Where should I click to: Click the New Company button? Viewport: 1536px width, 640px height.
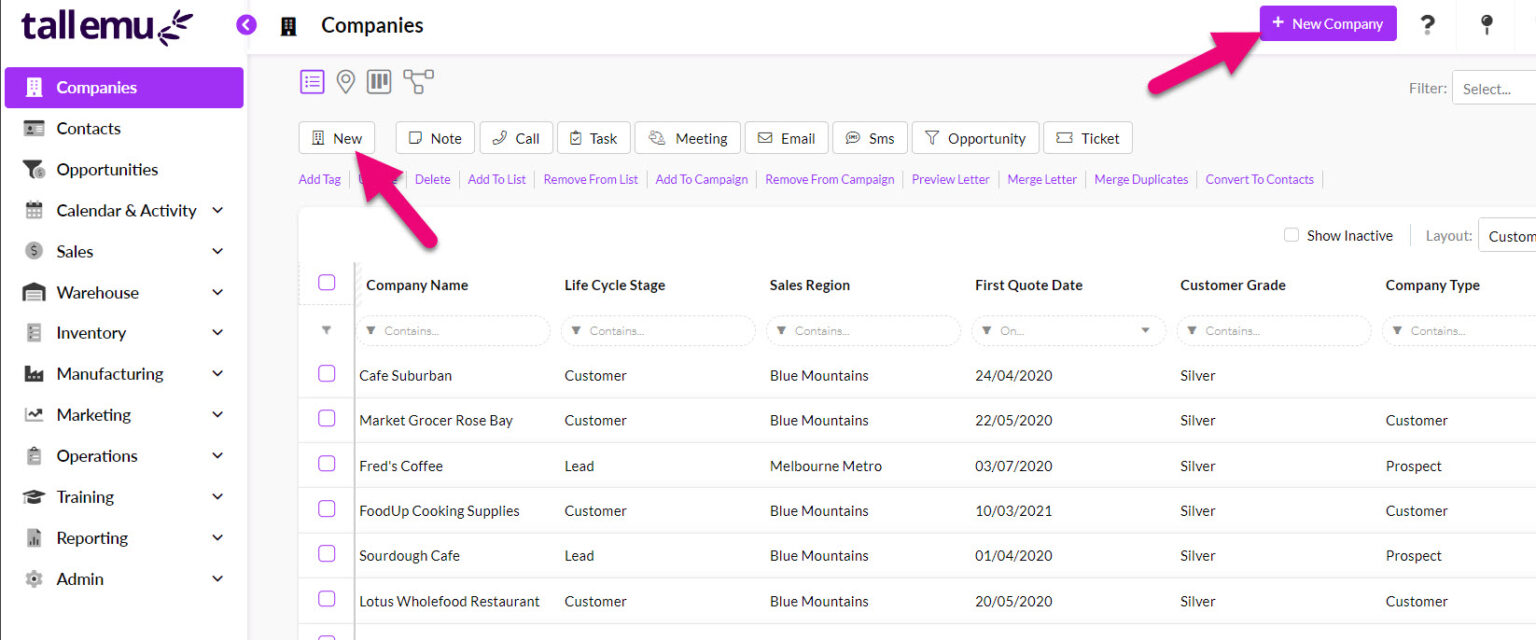click(1328, 22)
